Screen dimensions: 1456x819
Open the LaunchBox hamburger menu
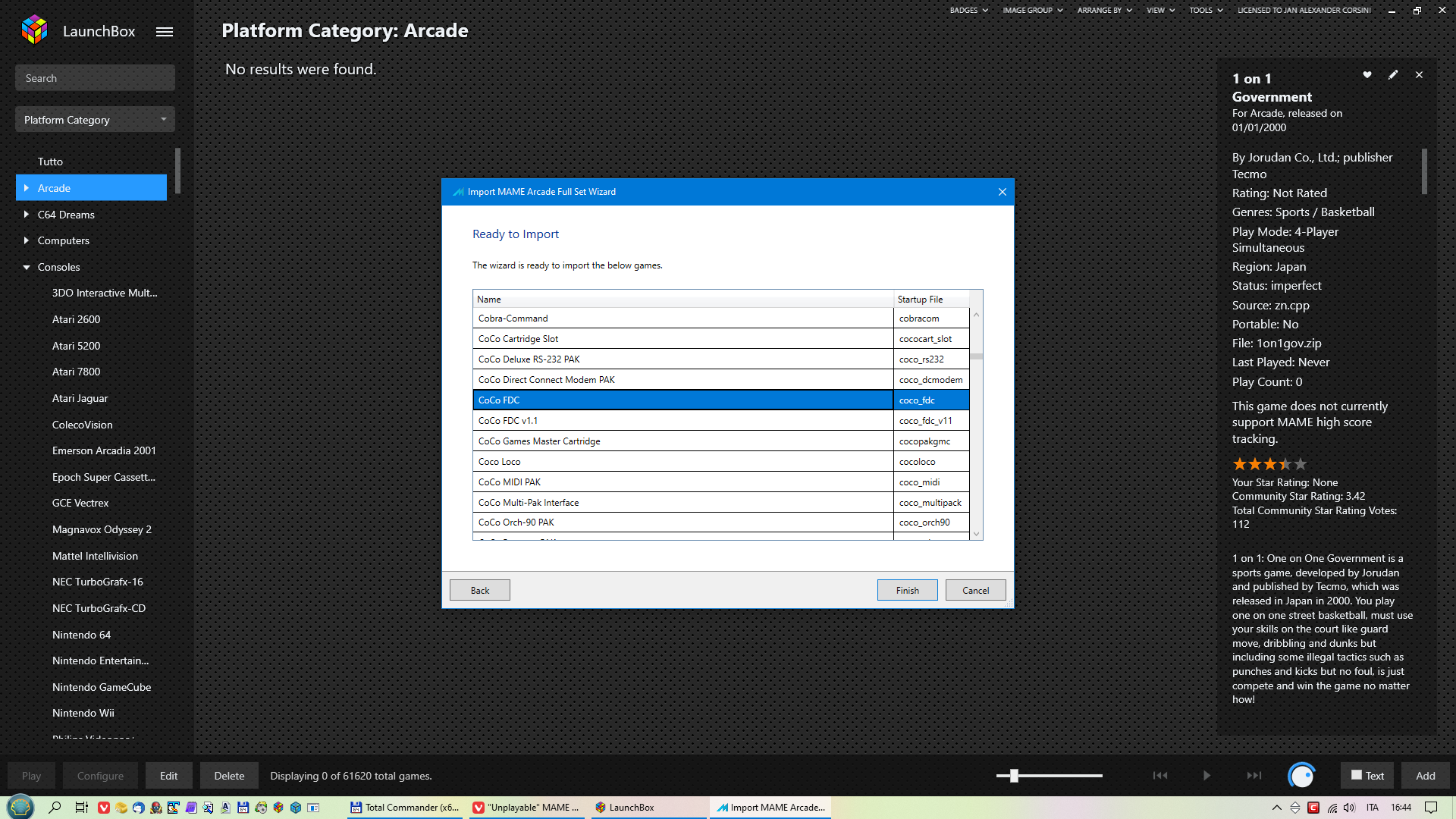point(165,32)
